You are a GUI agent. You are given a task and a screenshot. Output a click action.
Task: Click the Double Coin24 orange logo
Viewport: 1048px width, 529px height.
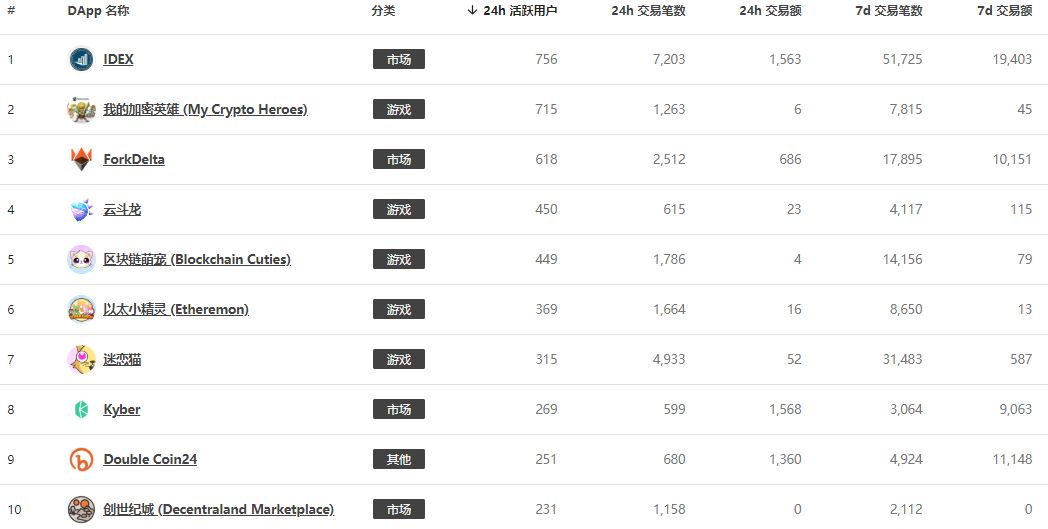(x=82, y=459)
